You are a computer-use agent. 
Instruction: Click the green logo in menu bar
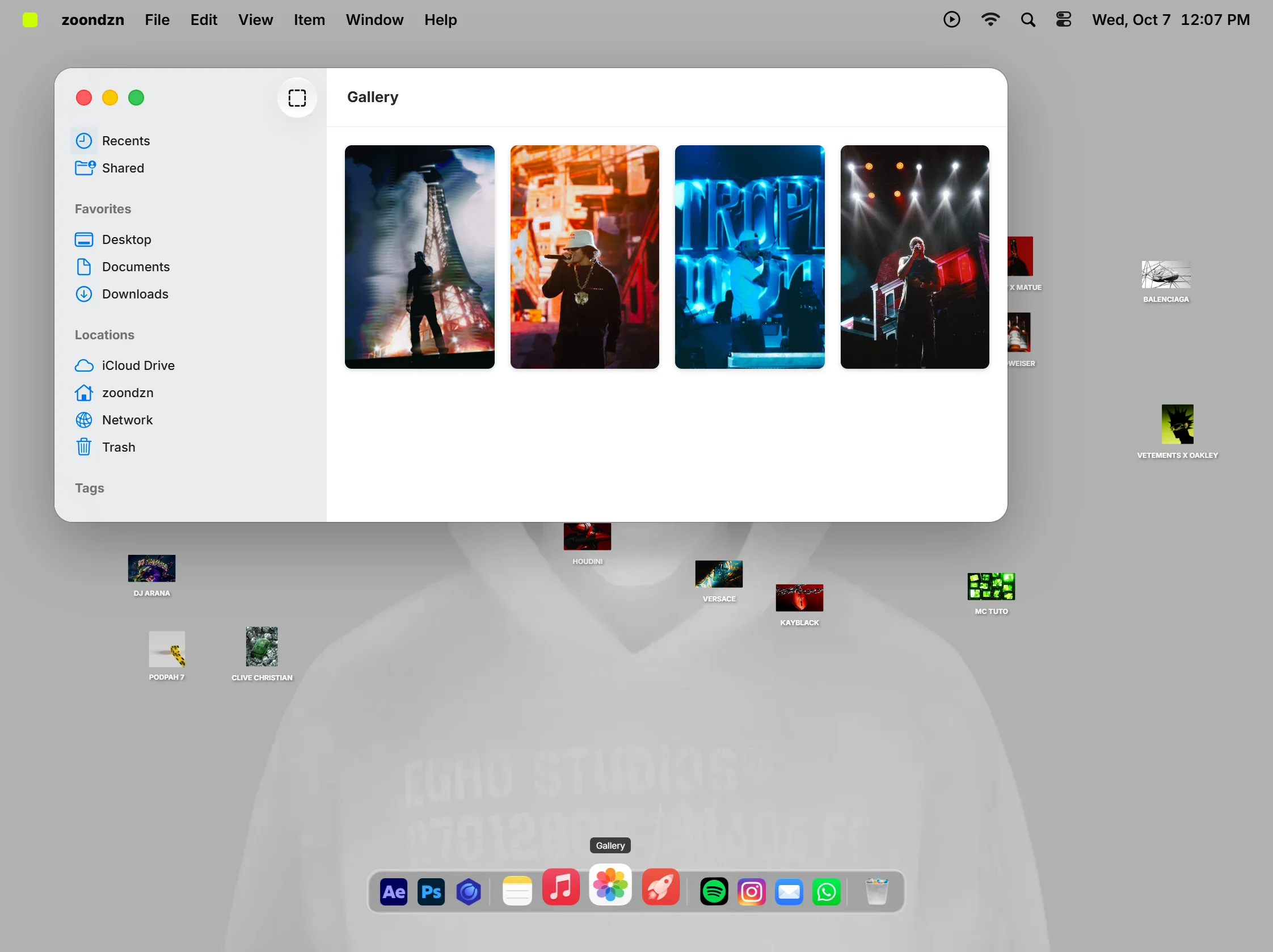[30, 19]
